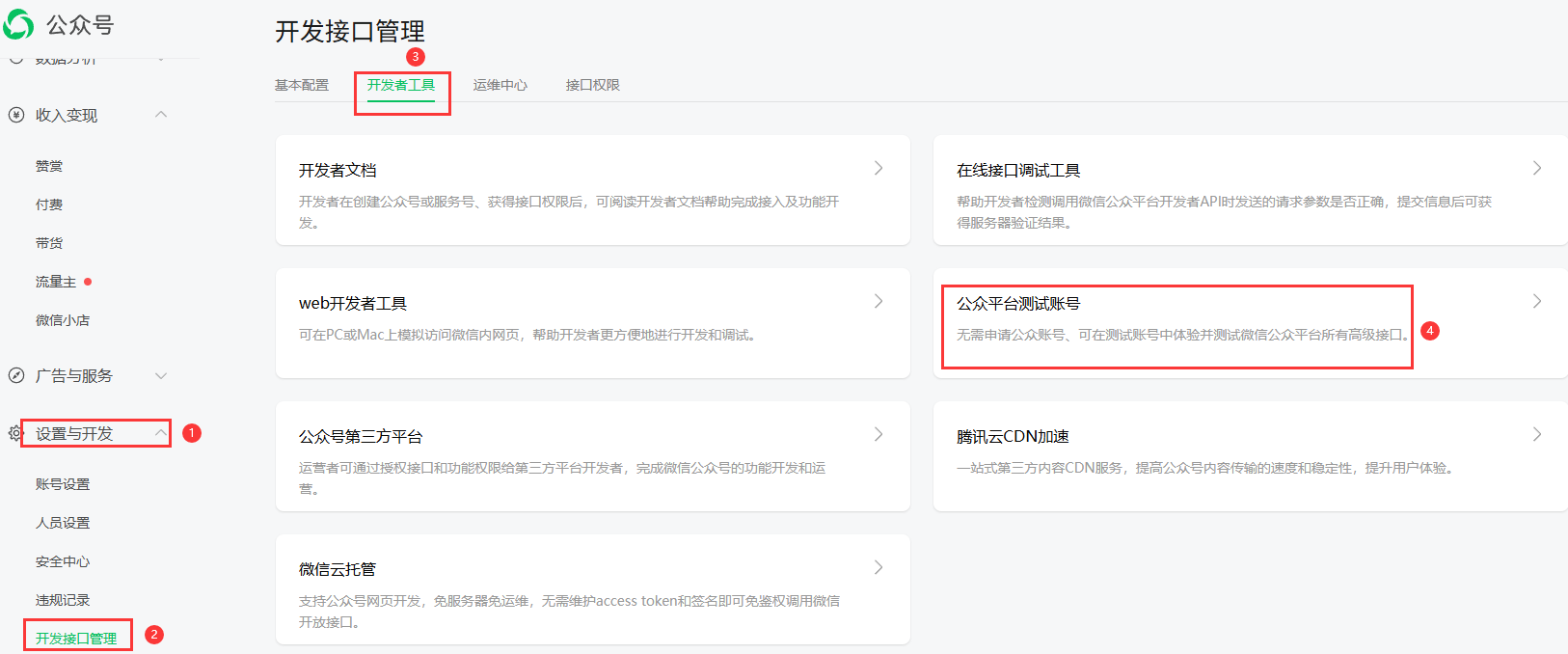Open 违规记录 in the sidebar

click(63, 600)
